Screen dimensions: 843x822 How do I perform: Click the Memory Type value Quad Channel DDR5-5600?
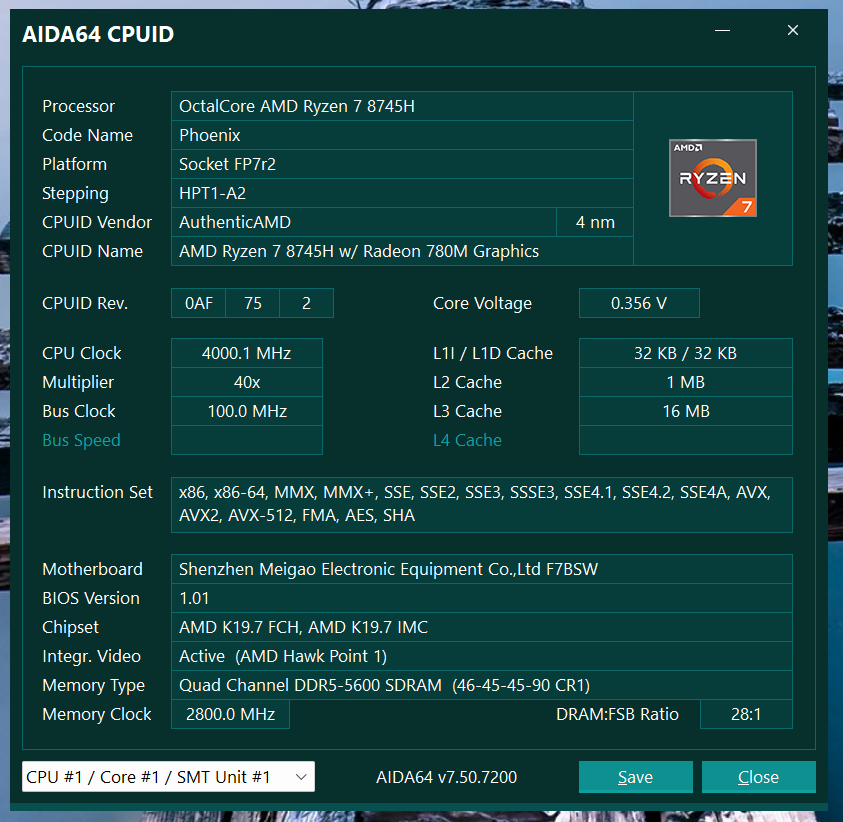(x=482, y=685)
